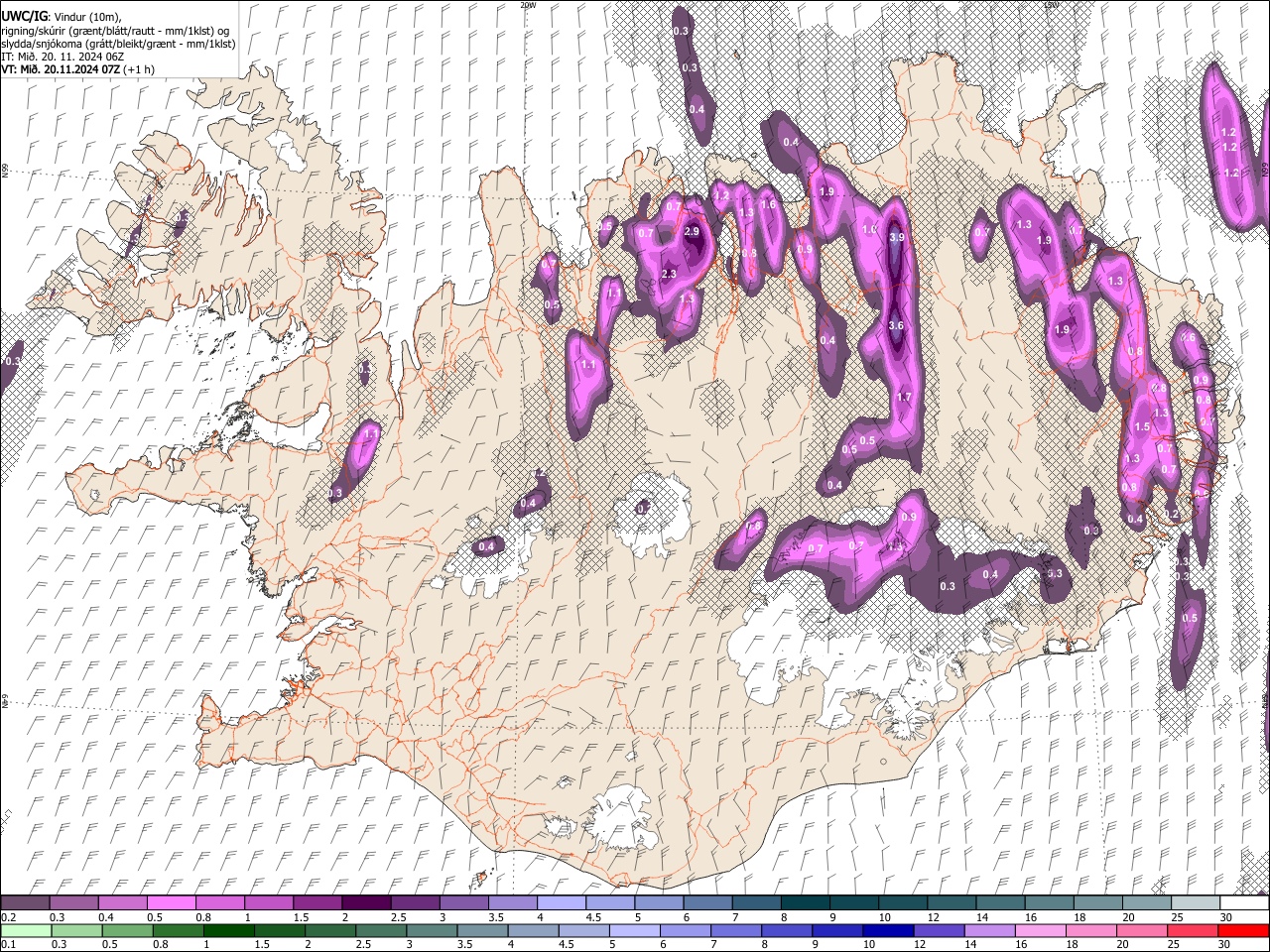The image size is (1270, 952).
Task: Click the 2.9 precipitation value on the map
Action: click(x=693, y=231)
